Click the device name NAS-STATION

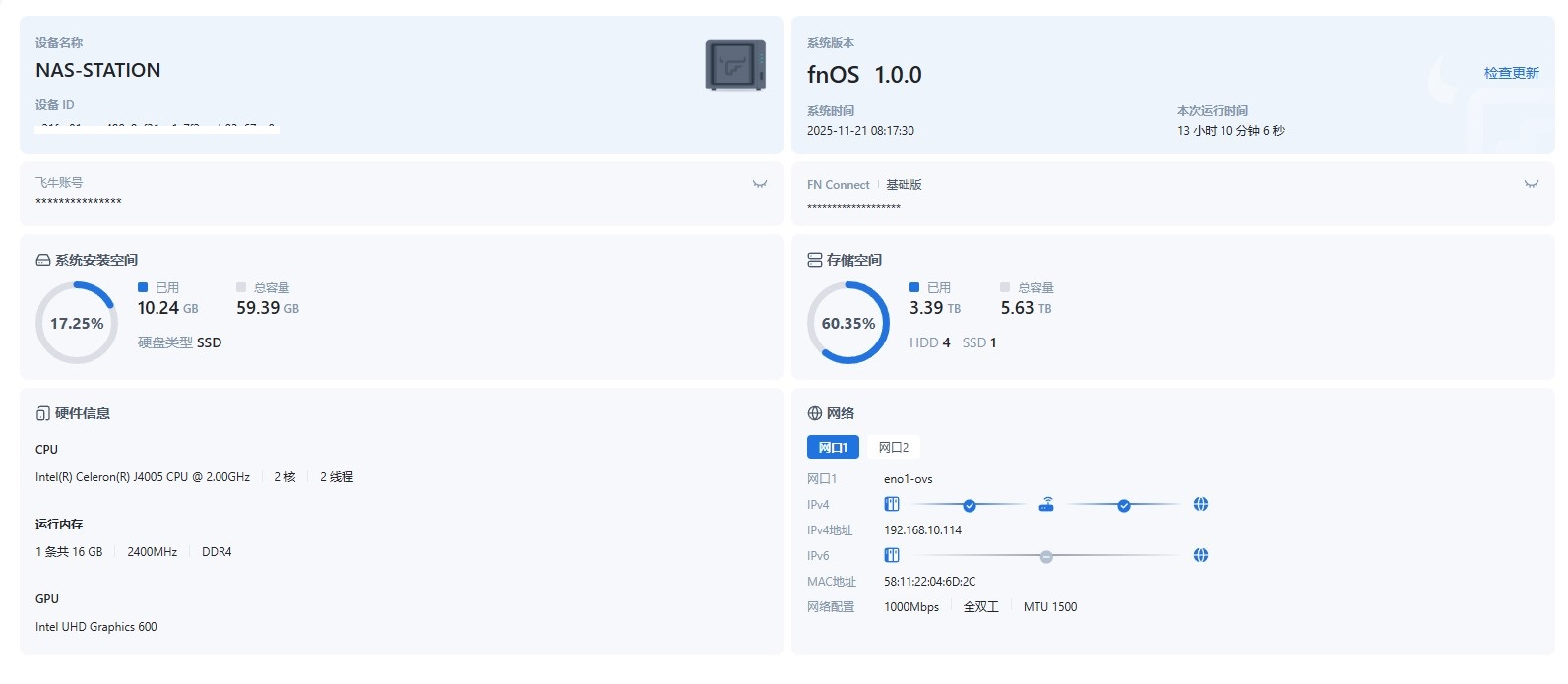click(98, 70)
